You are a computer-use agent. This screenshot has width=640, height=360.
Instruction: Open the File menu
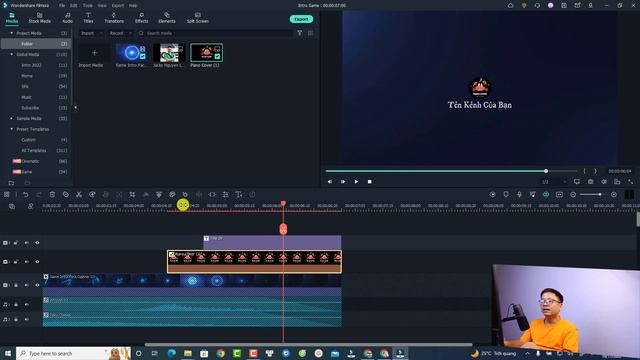point(62,6)
